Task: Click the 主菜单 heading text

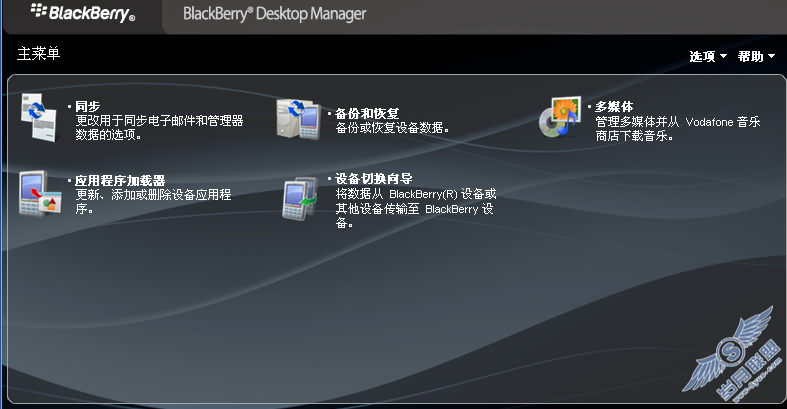Action: coord(39,53)
